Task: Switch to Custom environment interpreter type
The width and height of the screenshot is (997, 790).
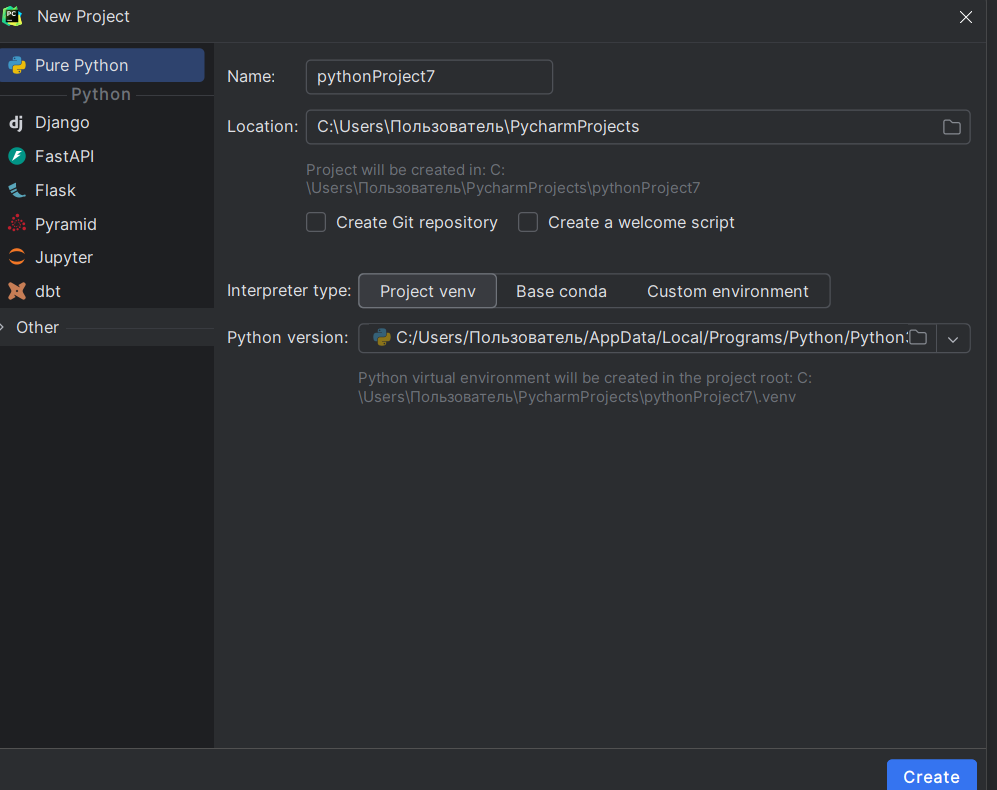Action: (727, 291)
